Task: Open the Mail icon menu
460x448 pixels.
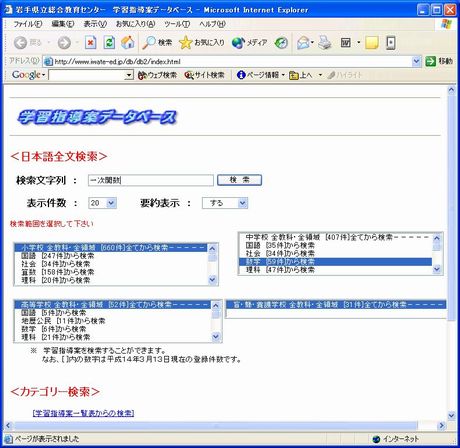Action: click(x=305, y=43)
